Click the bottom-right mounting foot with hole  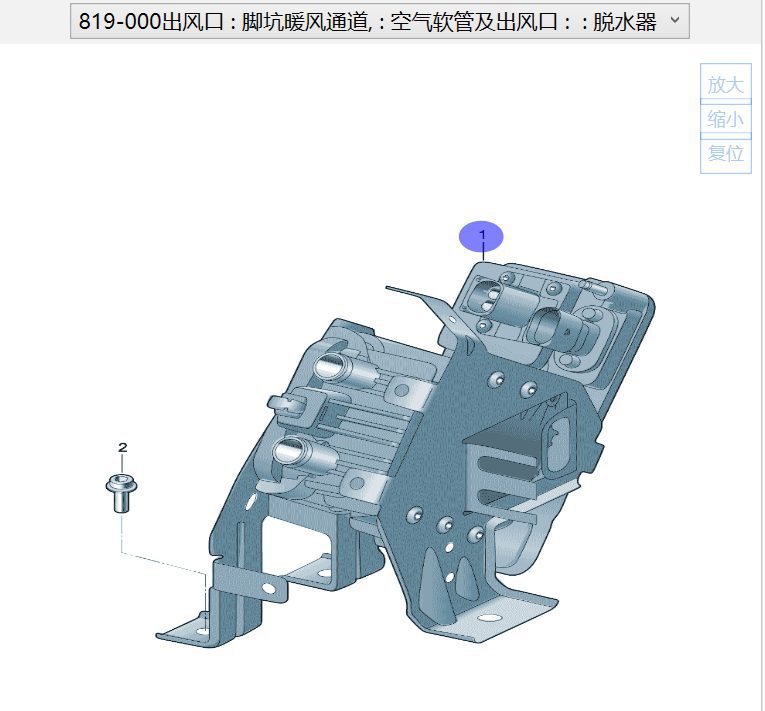[x=495, y=612]
